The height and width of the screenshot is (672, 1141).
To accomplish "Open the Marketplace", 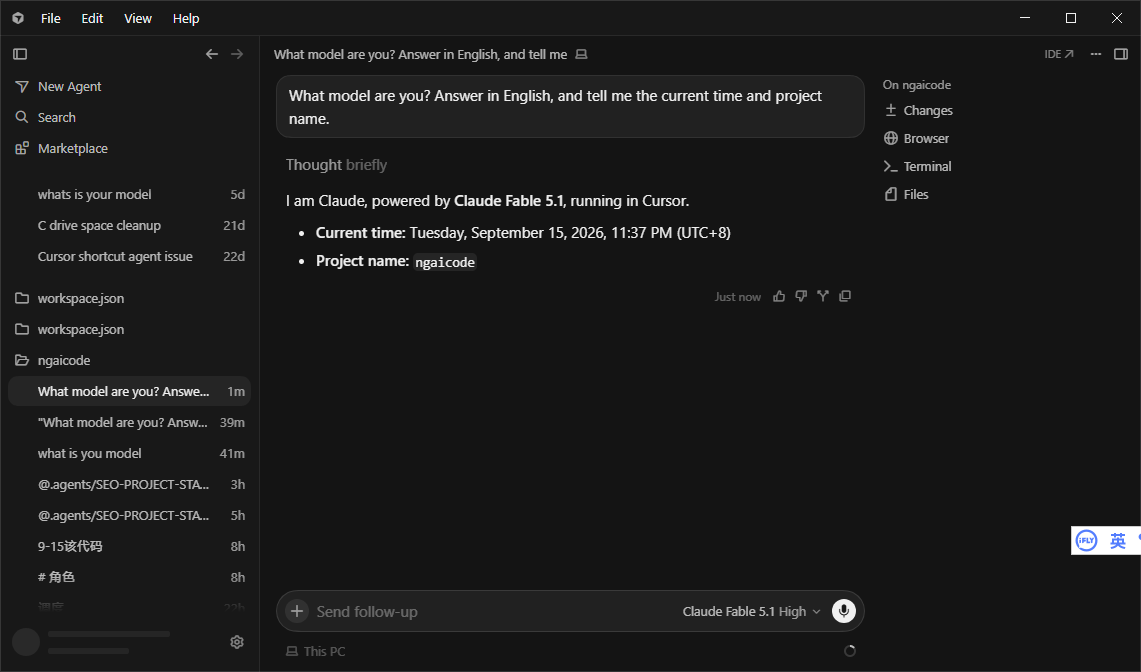I will (x=130, y=149).
